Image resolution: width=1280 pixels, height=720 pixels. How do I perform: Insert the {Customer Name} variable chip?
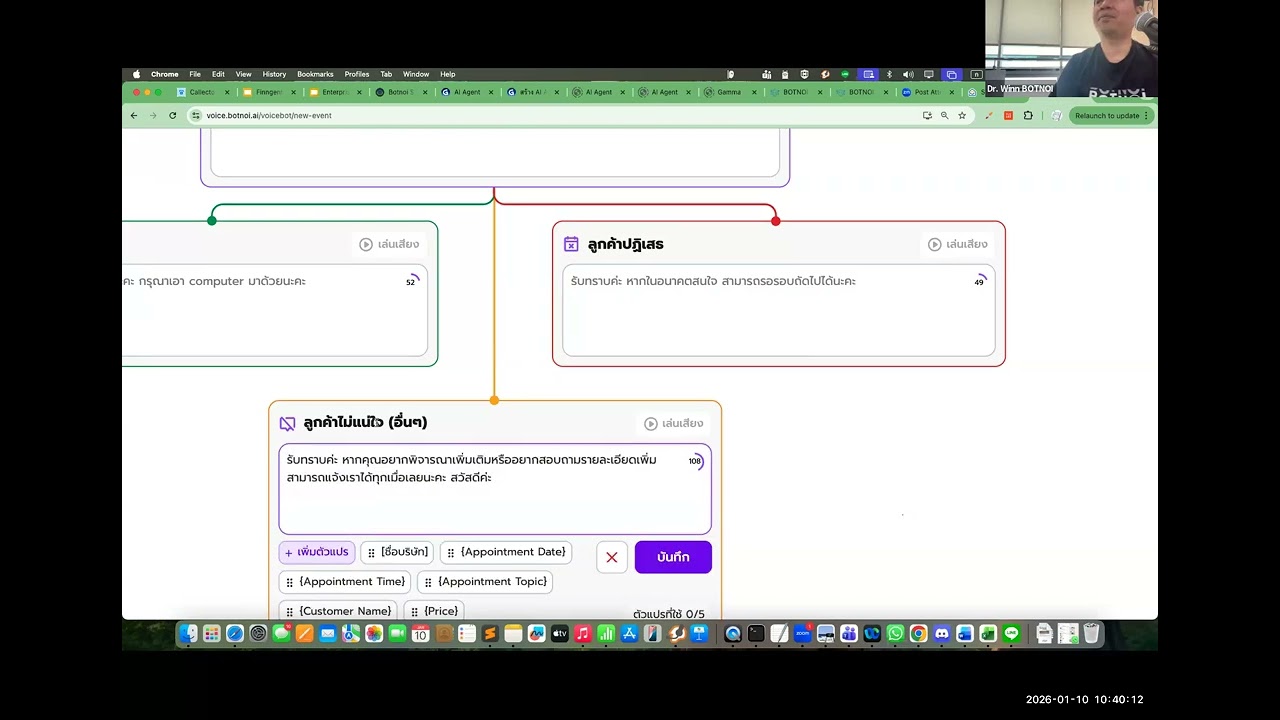[338, 611]
